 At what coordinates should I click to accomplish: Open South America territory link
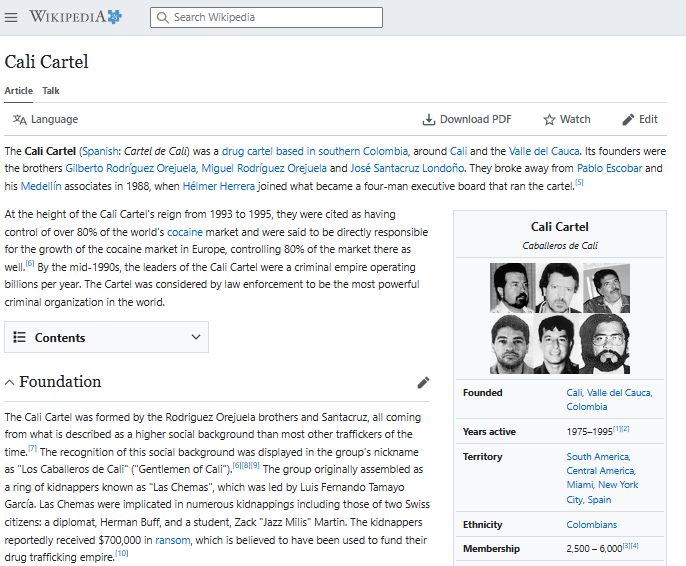(598, 457)
